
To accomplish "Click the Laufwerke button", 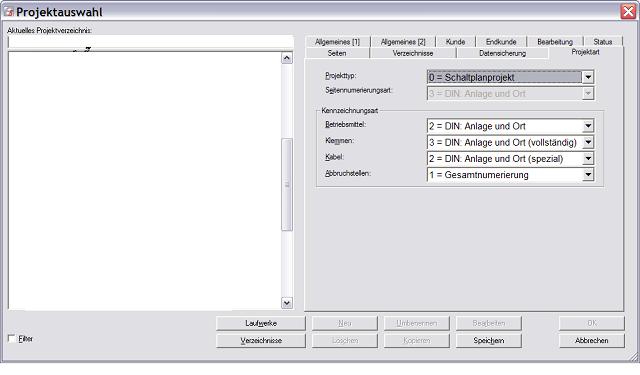I will [x=261, y=323].
